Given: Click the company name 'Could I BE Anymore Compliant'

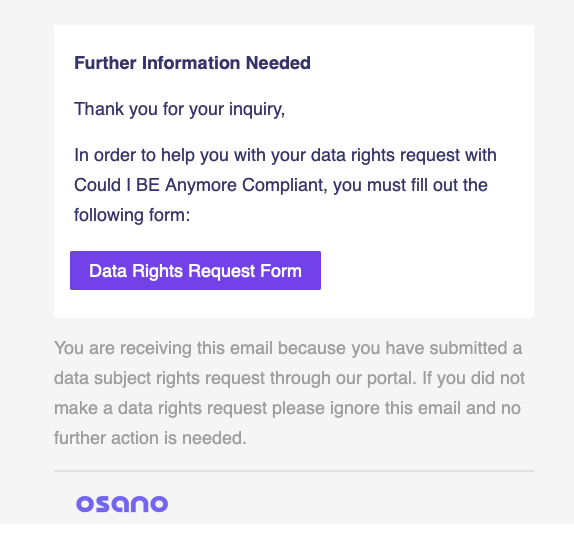Looking at the screenshot, I should [200, 185].
